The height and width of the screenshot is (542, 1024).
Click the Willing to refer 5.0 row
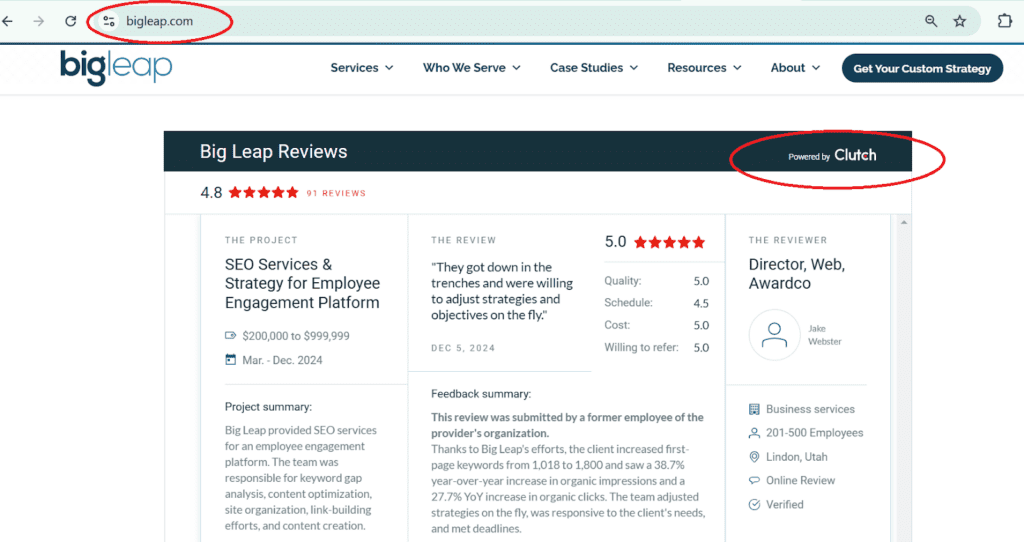click(656, 347)
